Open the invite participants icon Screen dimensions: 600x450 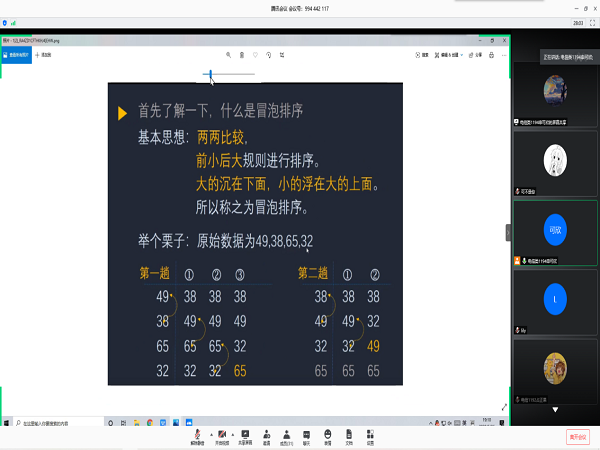tap(267, 436)
